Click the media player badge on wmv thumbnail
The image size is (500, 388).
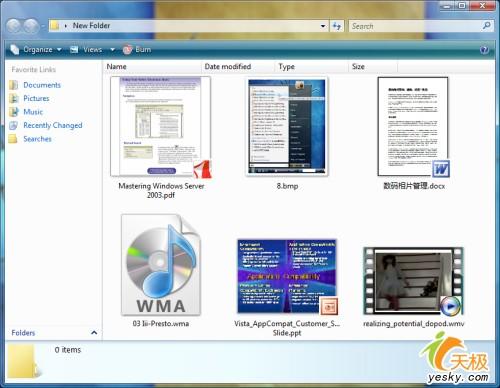tap(450, 306)
